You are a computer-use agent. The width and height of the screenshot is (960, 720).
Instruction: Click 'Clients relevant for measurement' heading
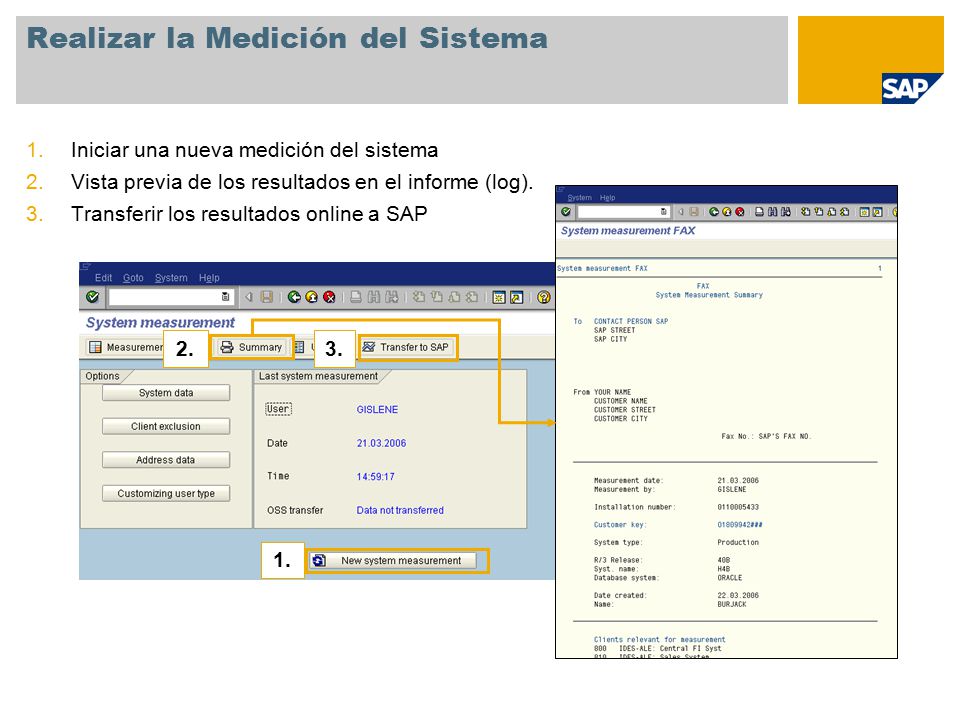659,639
